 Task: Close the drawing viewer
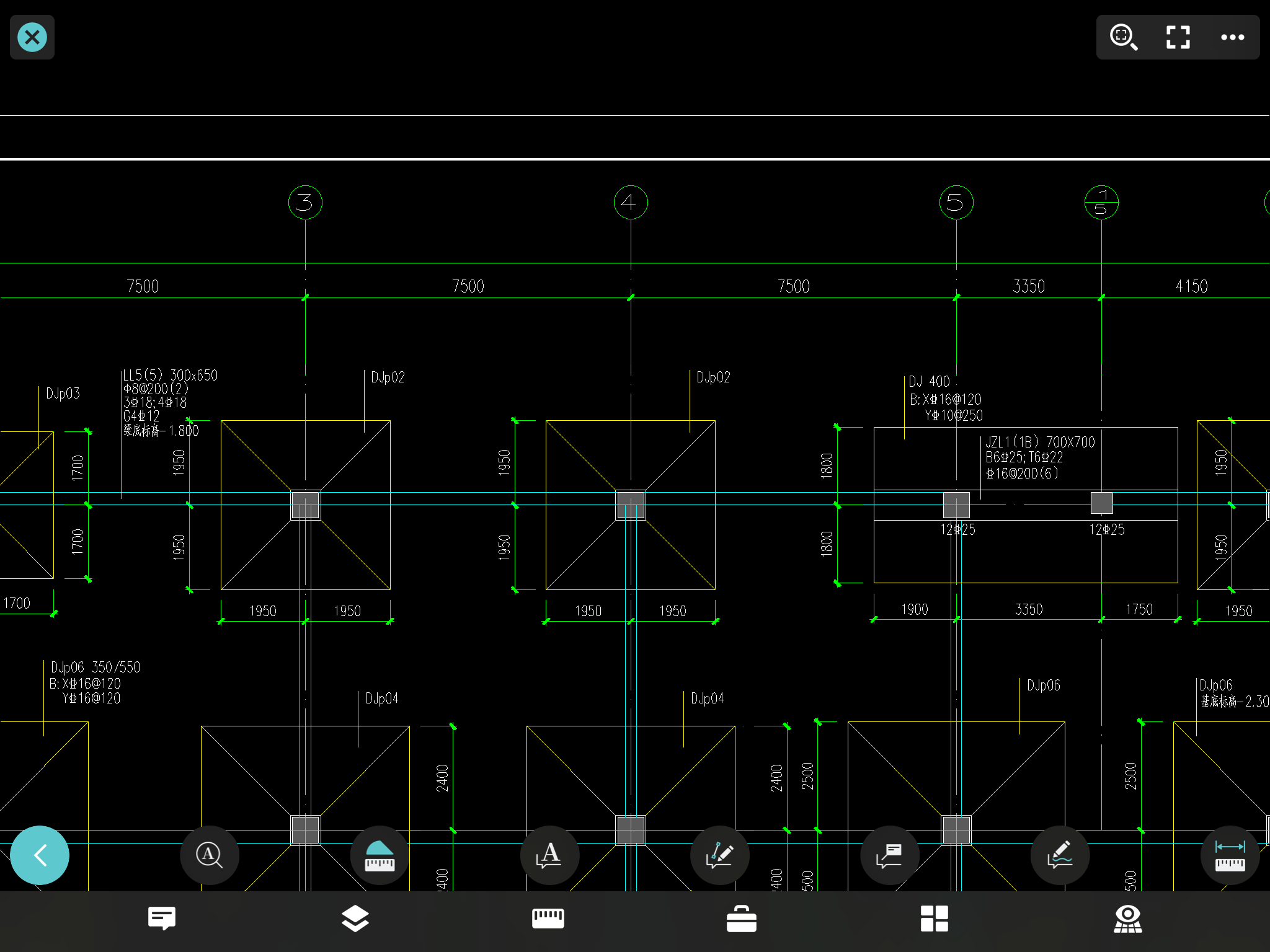[32, 37]
